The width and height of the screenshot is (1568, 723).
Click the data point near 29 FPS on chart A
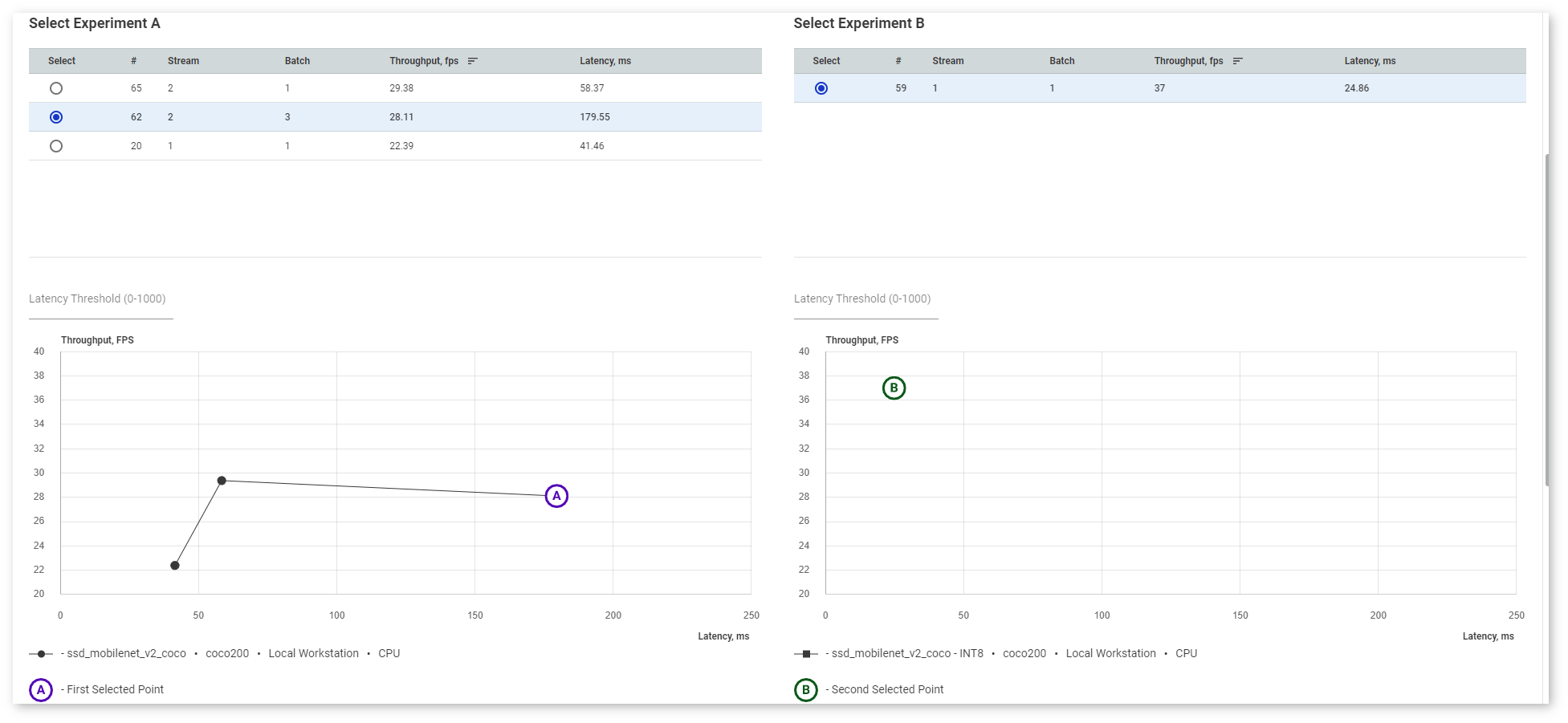[x=222, y=481]
